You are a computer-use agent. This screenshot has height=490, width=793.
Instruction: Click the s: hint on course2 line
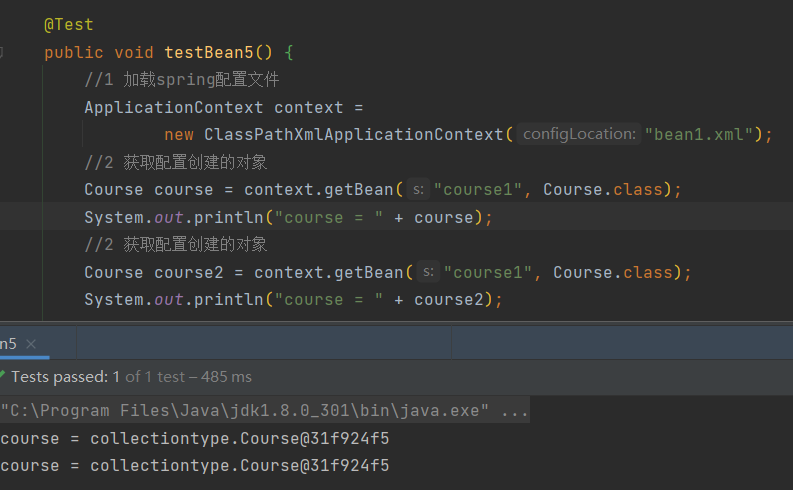pyautogui.click(x=428, y=272)
